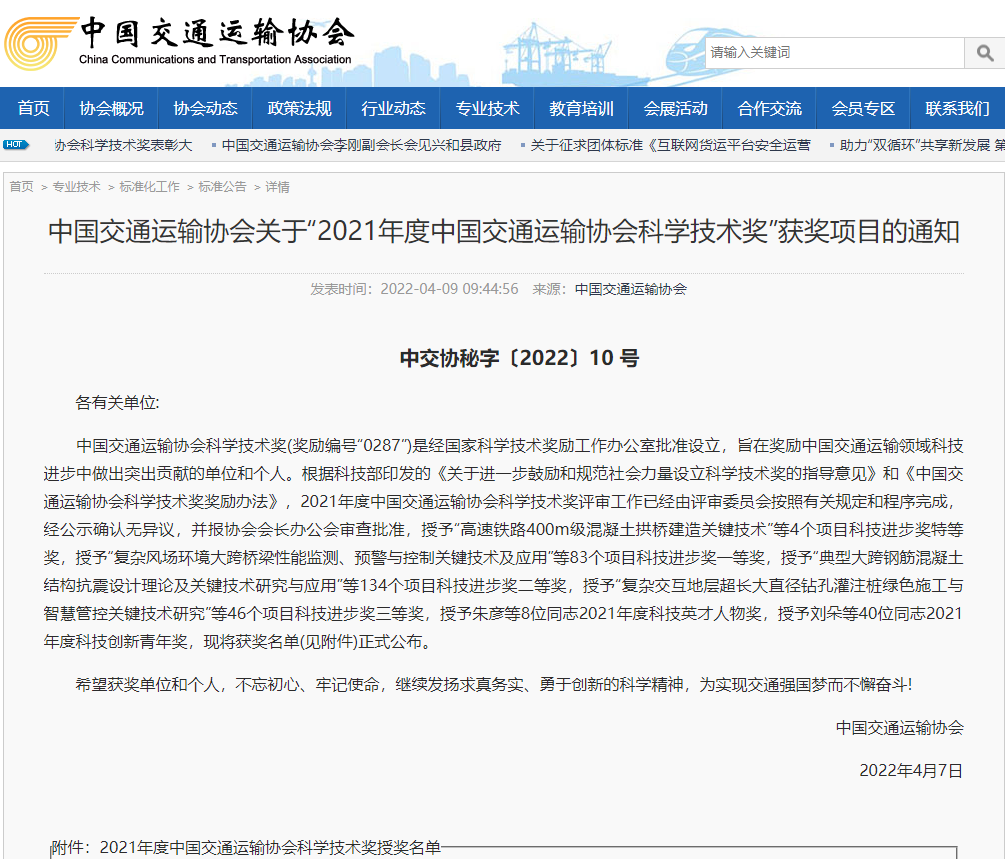Click the signature date 2022年4月7日
This screenshot has width=1005, height=859.
click(911, 770)
